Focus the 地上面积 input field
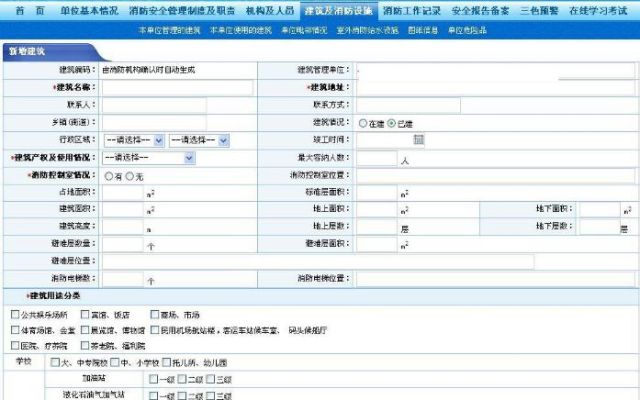 point(377,210)
